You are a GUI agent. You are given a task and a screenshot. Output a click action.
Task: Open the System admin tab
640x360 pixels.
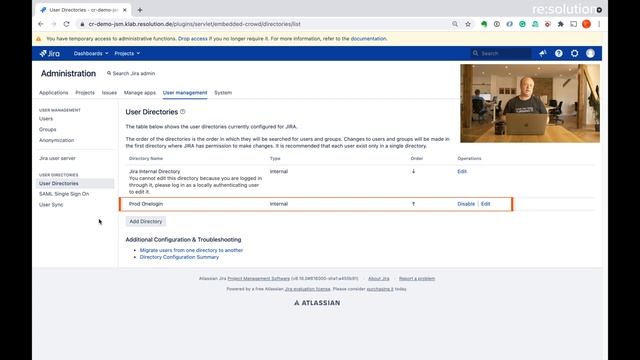tap(223, 93)
